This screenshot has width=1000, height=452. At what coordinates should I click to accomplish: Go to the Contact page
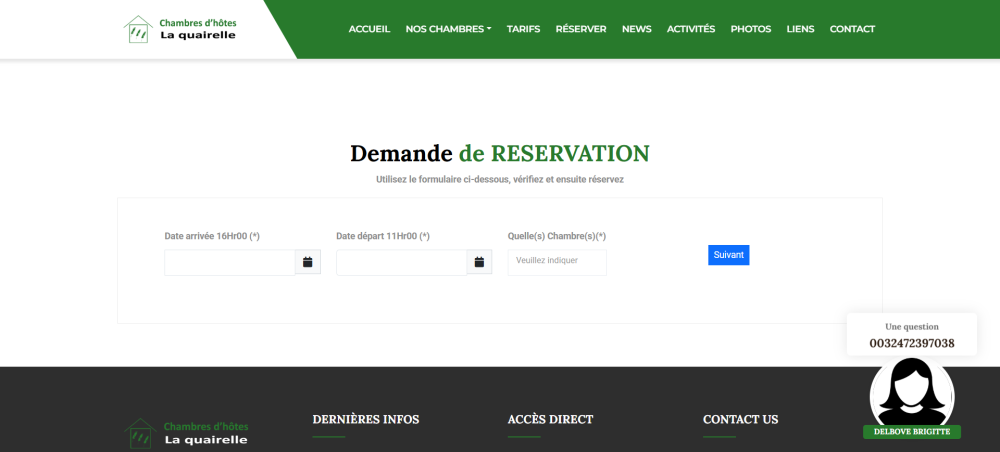(852, 29)
